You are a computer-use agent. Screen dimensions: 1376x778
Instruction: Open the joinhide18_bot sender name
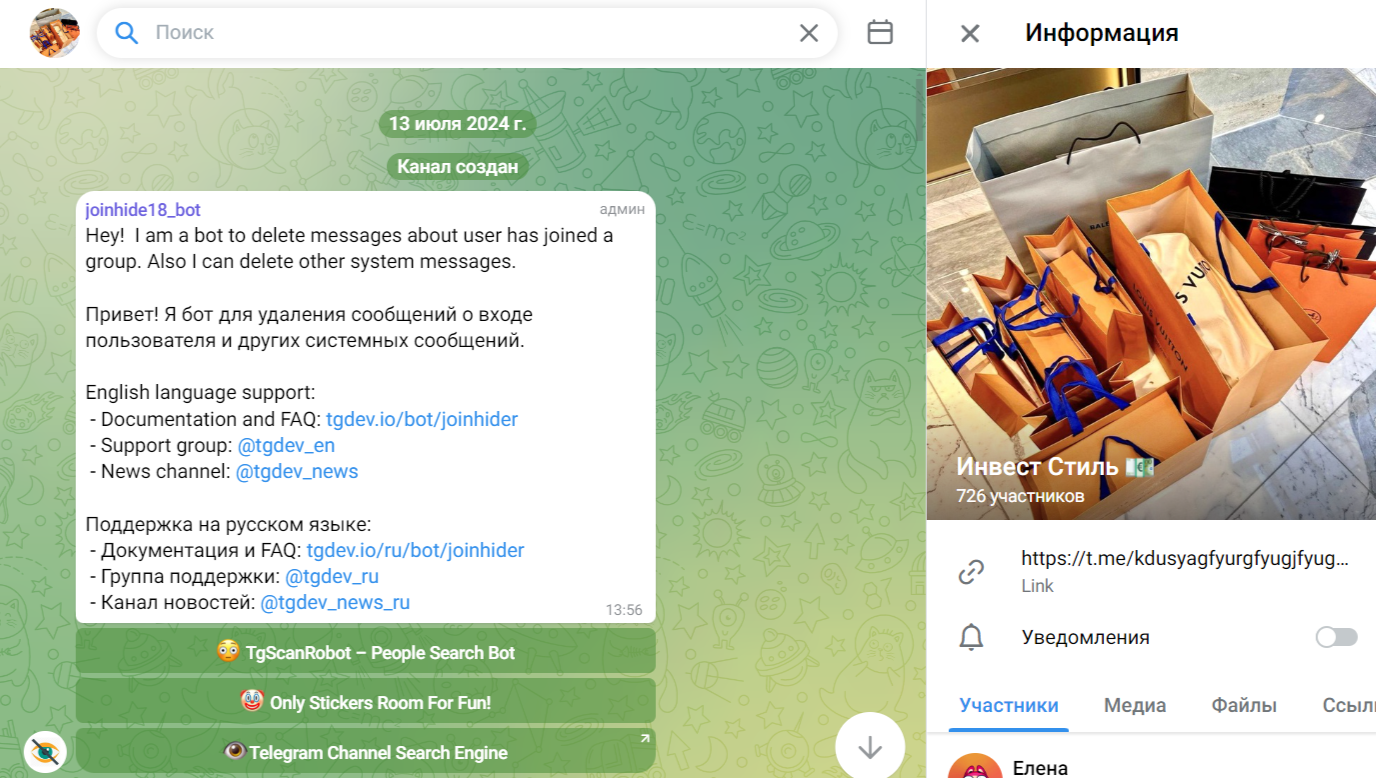pyautogui.click(x=143, y=210)
